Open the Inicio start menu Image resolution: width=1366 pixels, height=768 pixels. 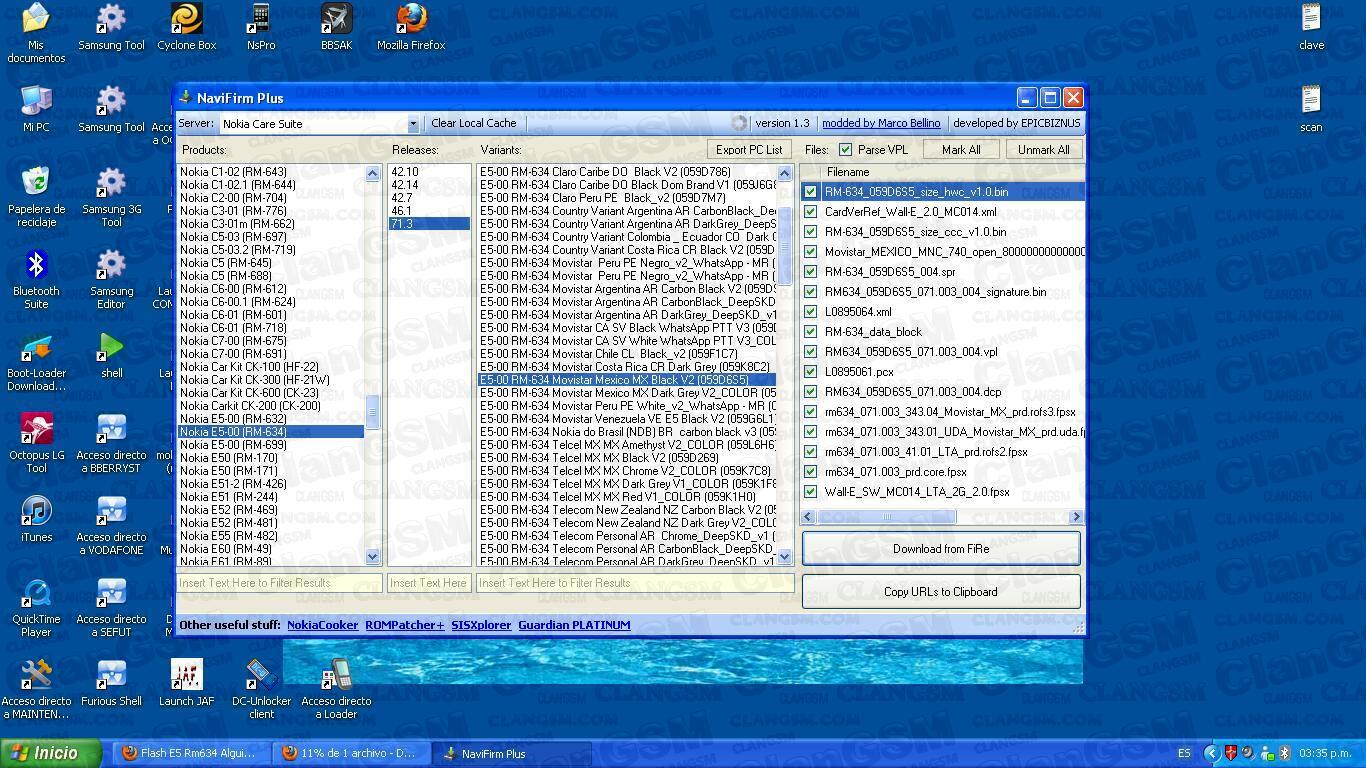coord(51,754)
